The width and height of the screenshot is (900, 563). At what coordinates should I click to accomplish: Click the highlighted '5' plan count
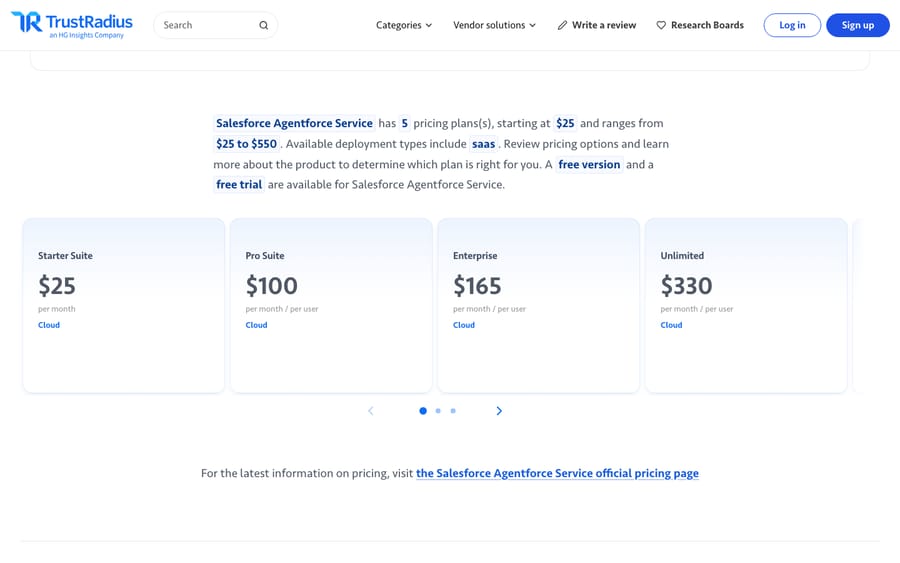click(x=405, y=123)
